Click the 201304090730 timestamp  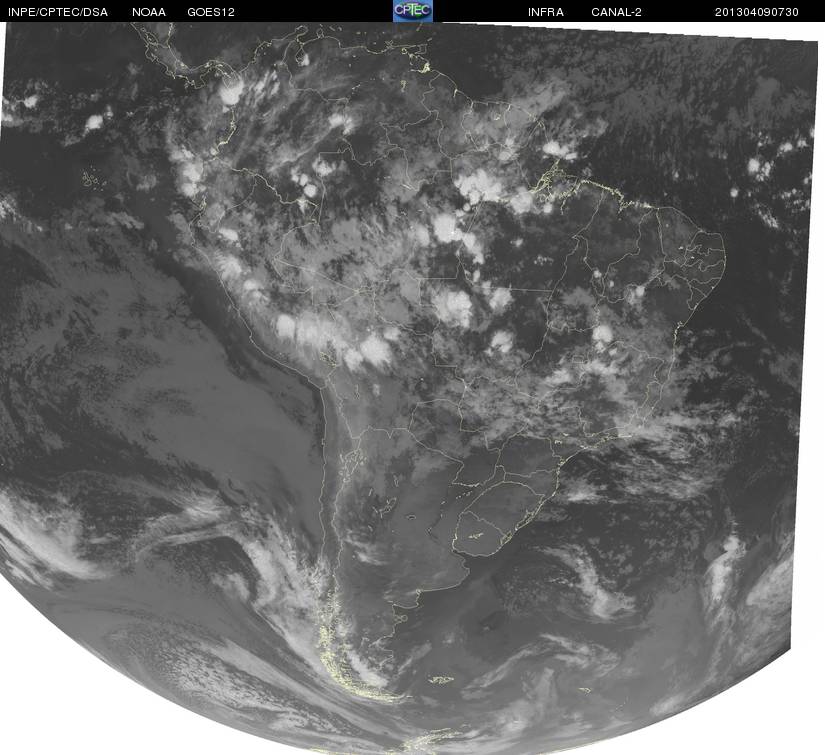[x=757, y=12]
